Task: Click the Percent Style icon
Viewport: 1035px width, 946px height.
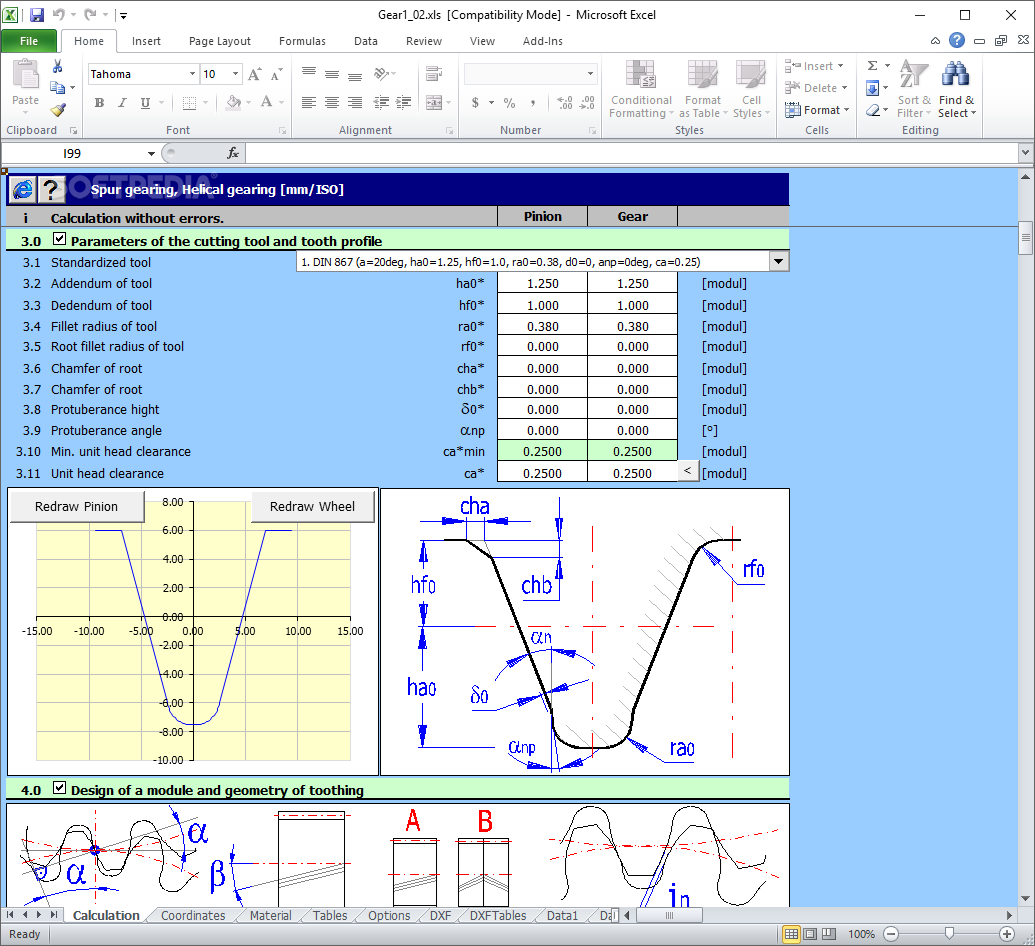Action: [x=509, y=102]
